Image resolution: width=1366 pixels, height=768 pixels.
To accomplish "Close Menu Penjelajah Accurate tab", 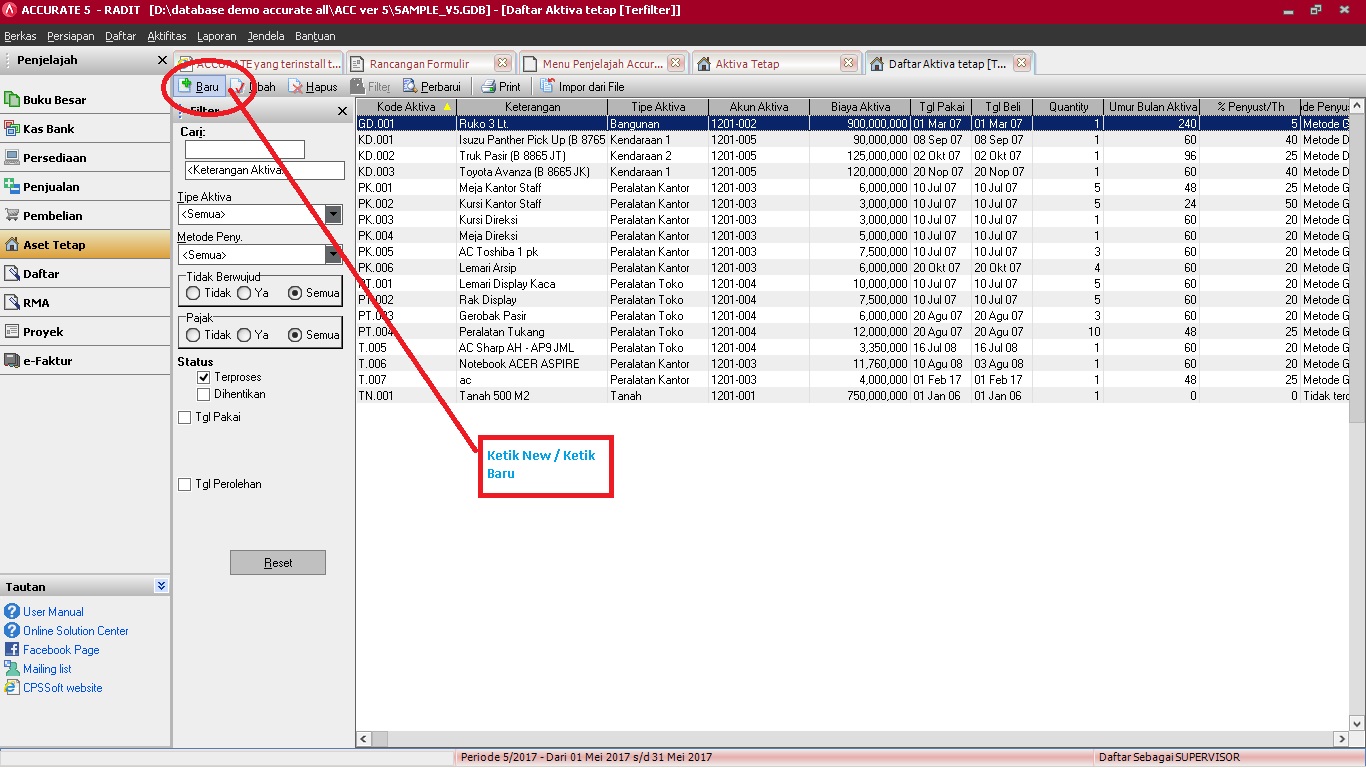I will (676, 63).
